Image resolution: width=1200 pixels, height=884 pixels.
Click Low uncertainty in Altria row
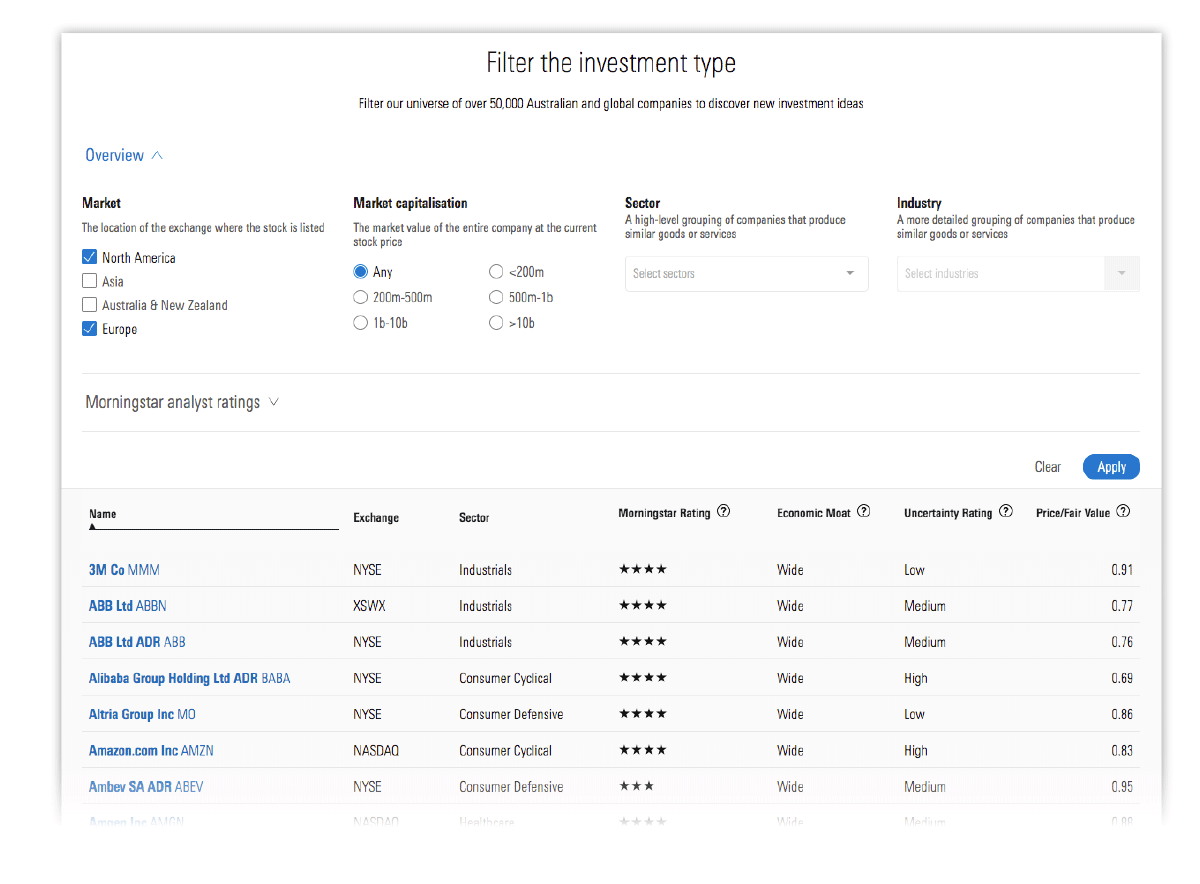point(914,714)
